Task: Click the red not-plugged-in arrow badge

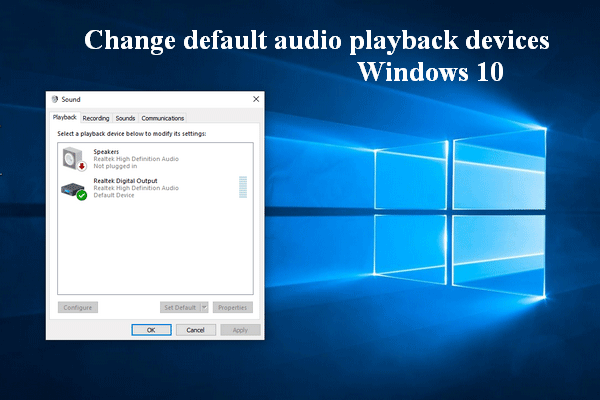Action: (x=82, y=165)
